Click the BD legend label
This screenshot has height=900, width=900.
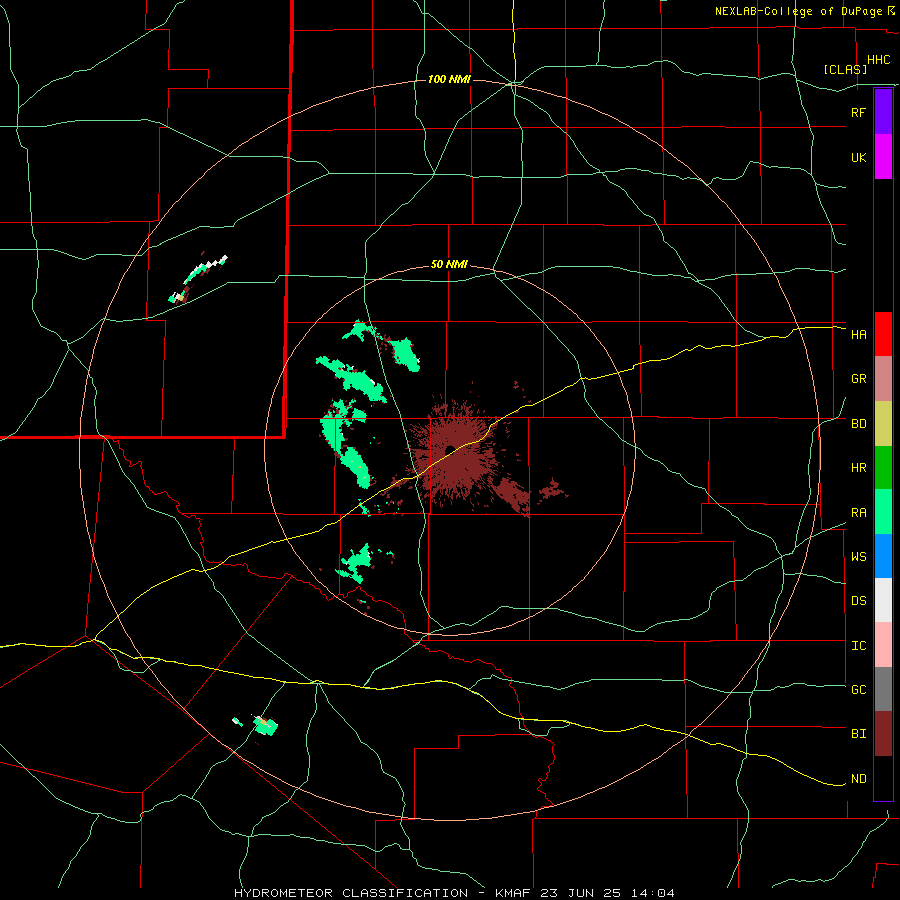click(x=858, y=424)
